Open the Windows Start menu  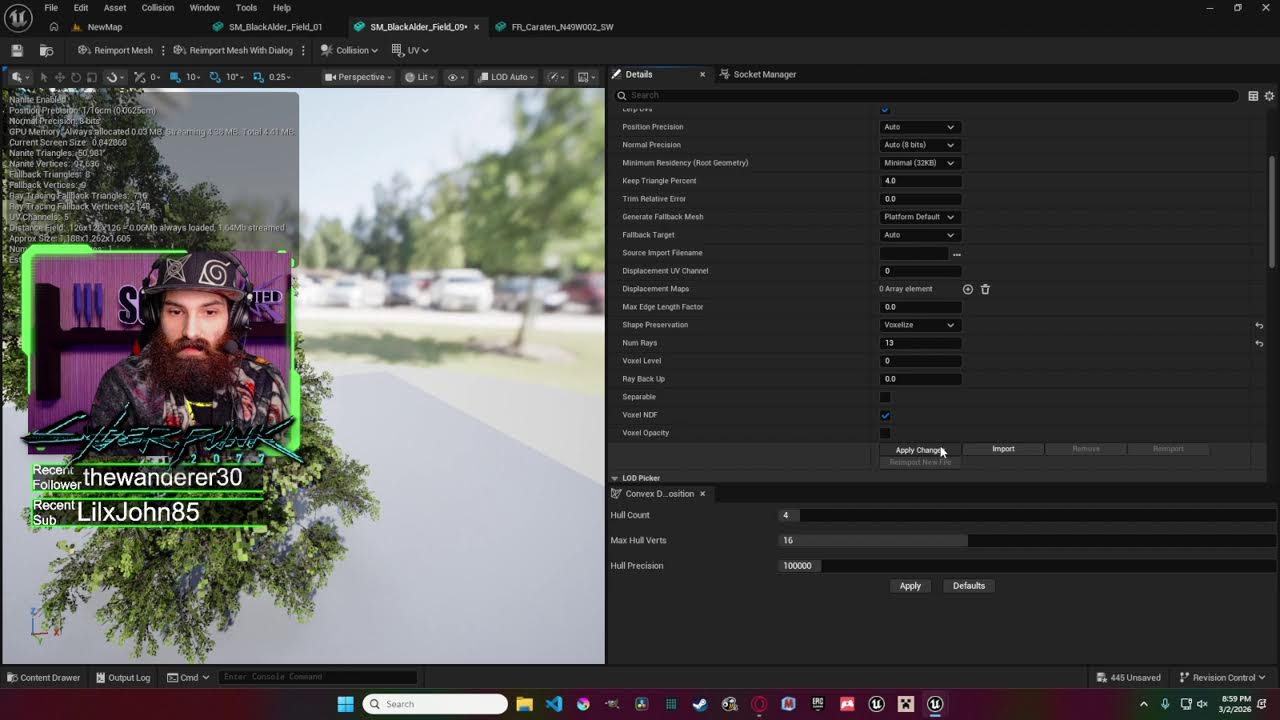tap(345, 704)
